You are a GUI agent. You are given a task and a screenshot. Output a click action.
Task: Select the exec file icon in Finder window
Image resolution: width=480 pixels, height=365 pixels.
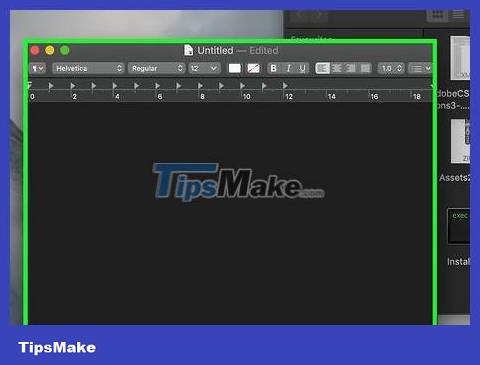[459, 226]
